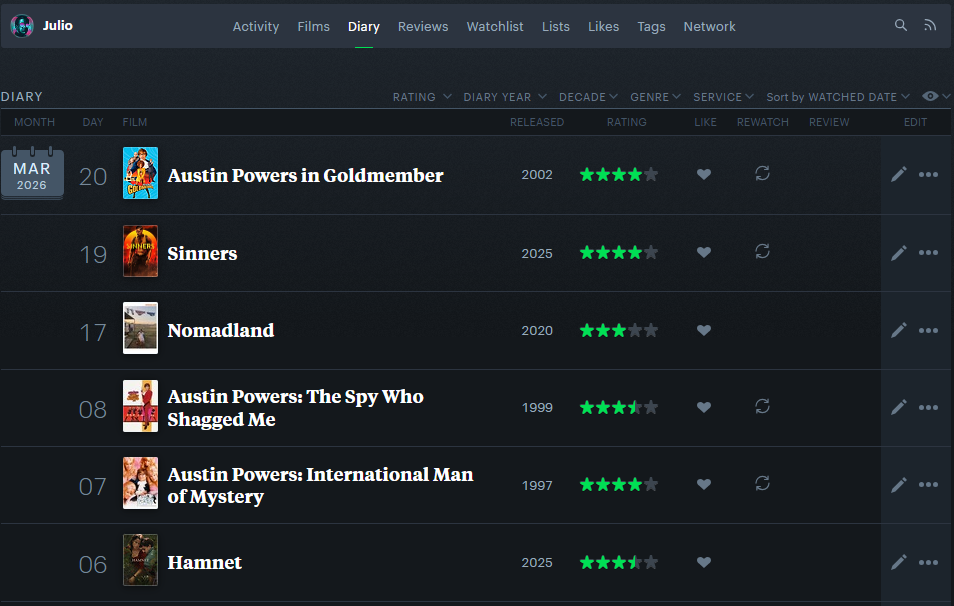Toggle like heart for The Spy Who Shagged Me
The height and width of the screenshot is (606, 954).
[704, 407]
